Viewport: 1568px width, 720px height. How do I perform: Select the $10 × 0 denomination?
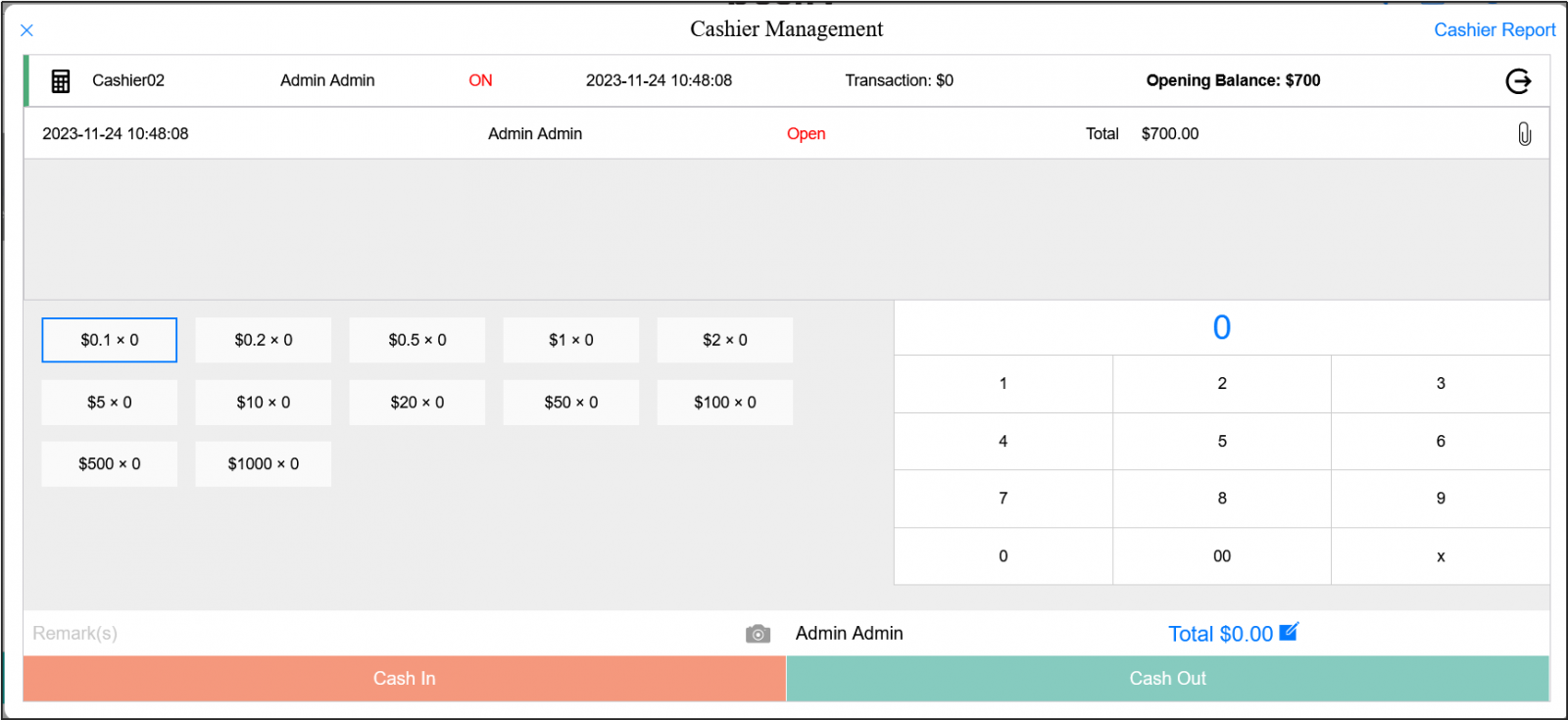(x=264, y=403)
